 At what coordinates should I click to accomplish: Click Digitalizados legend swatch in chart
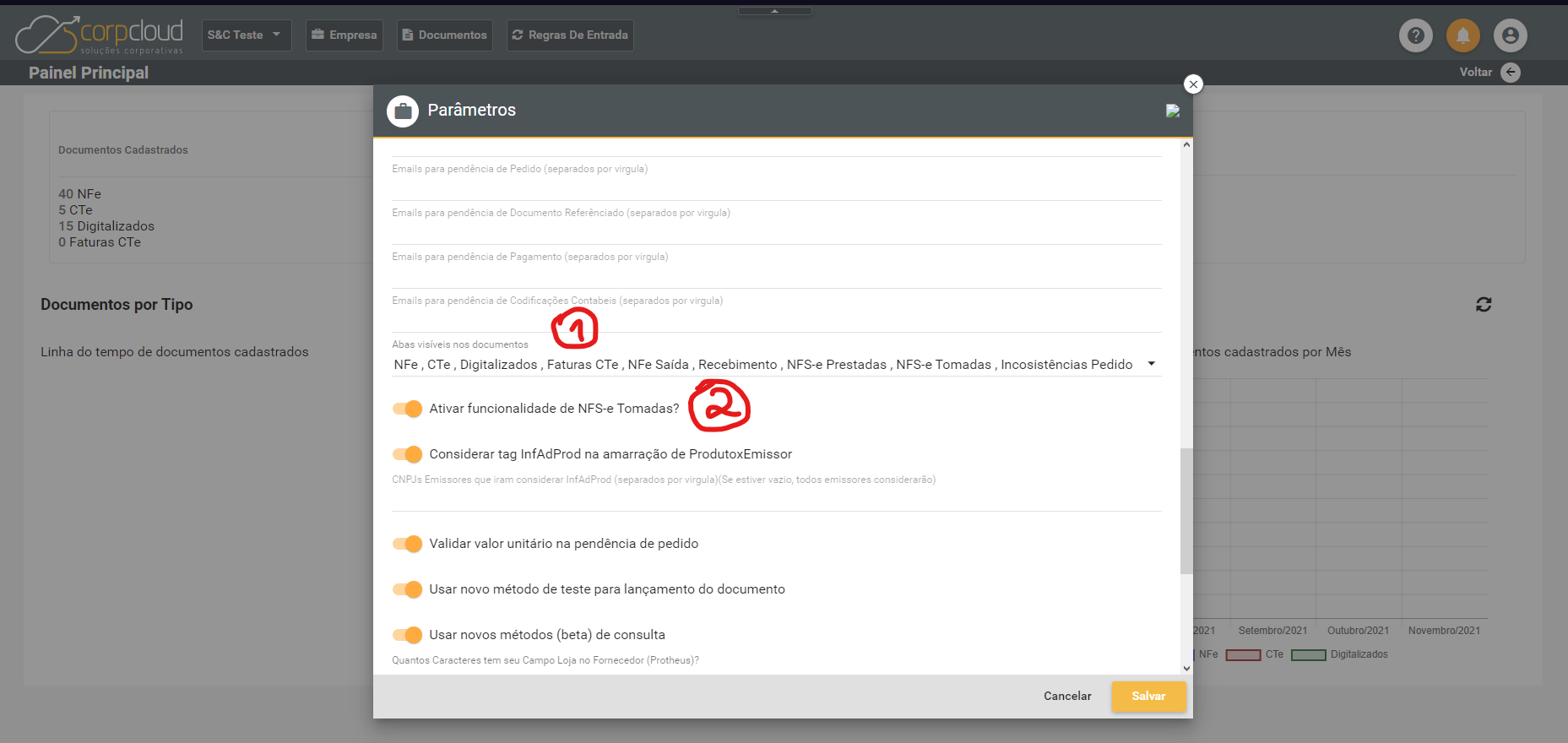[1308, 655]
